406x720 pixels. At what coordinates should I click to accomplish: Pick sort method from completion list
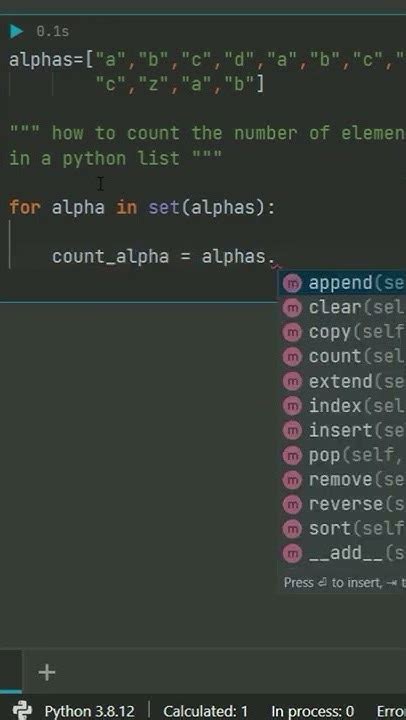point(342,529)
